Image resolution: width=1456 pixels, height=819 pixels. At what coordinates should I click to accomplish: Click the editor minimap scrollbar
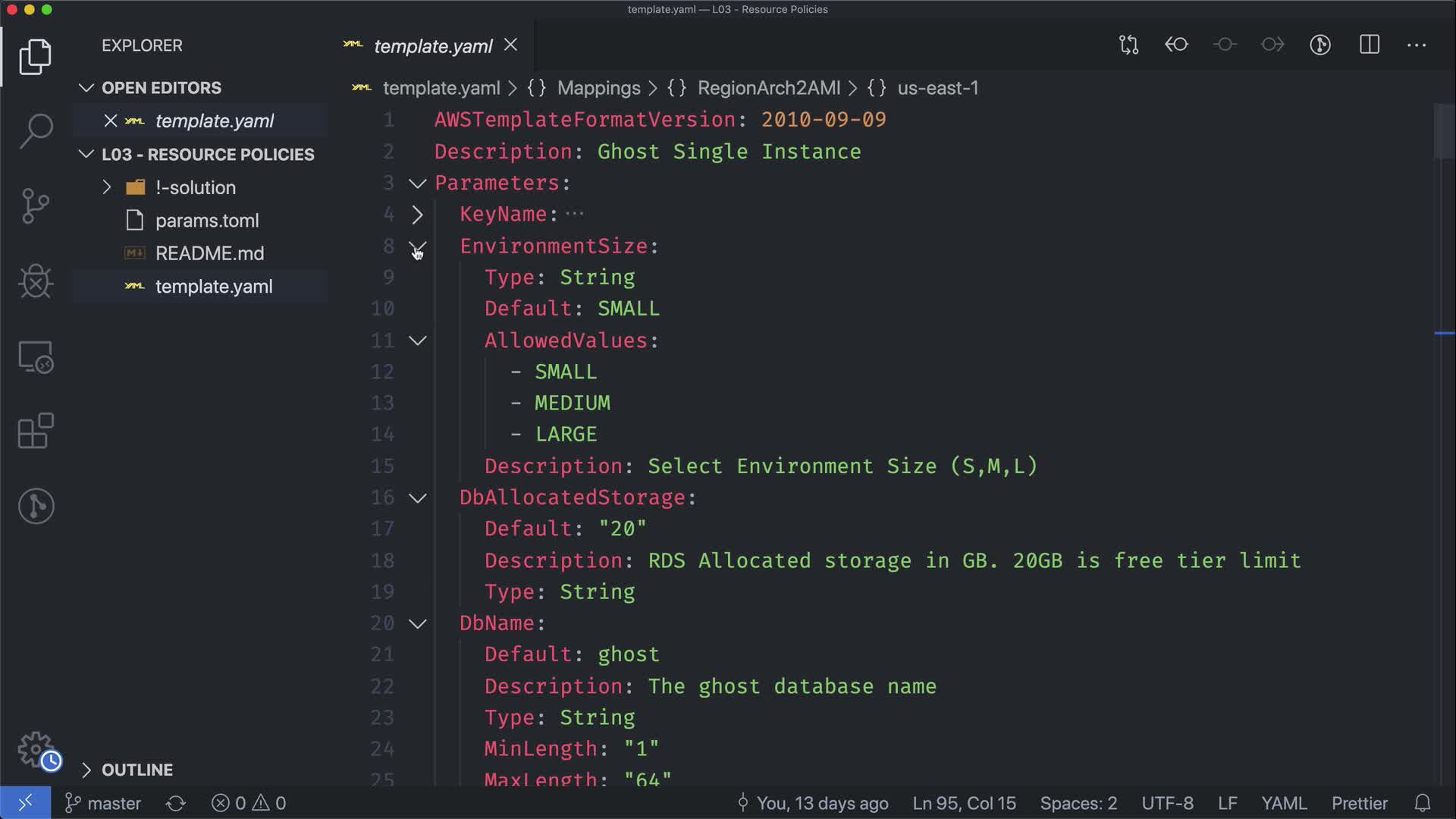1444,130
